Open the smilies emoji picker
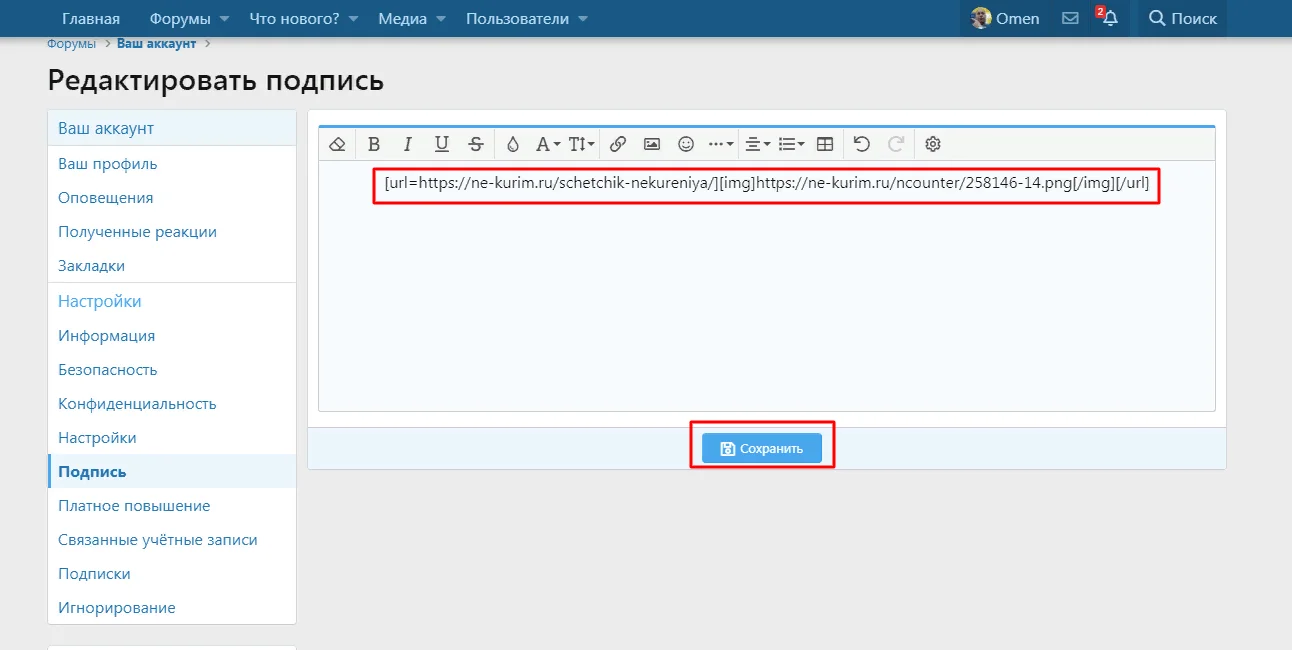Viewport: 1292px width, 650px height. click(x=686, y=144)
